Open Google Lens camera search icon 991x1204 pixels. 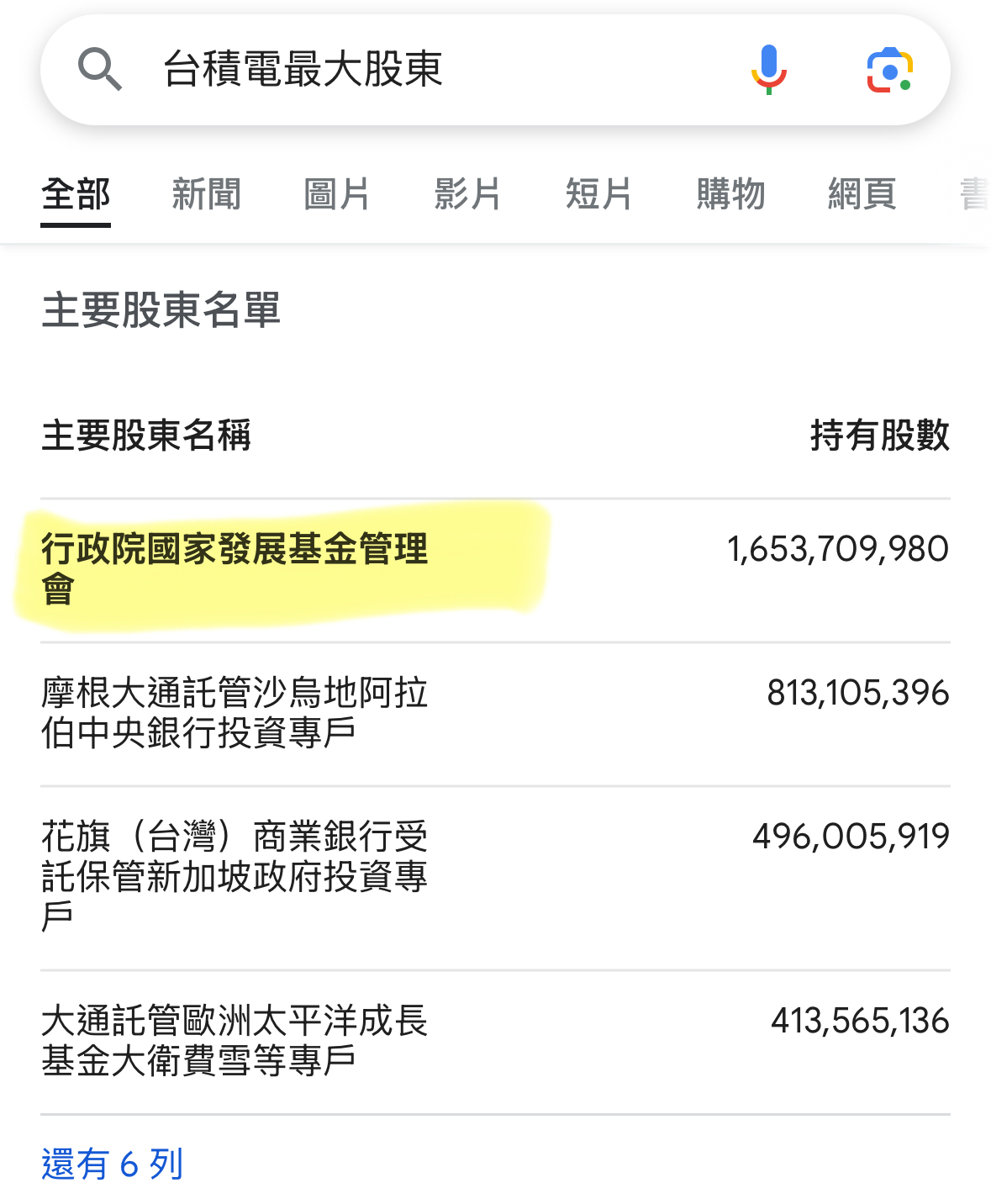click(x=889, y=71)
